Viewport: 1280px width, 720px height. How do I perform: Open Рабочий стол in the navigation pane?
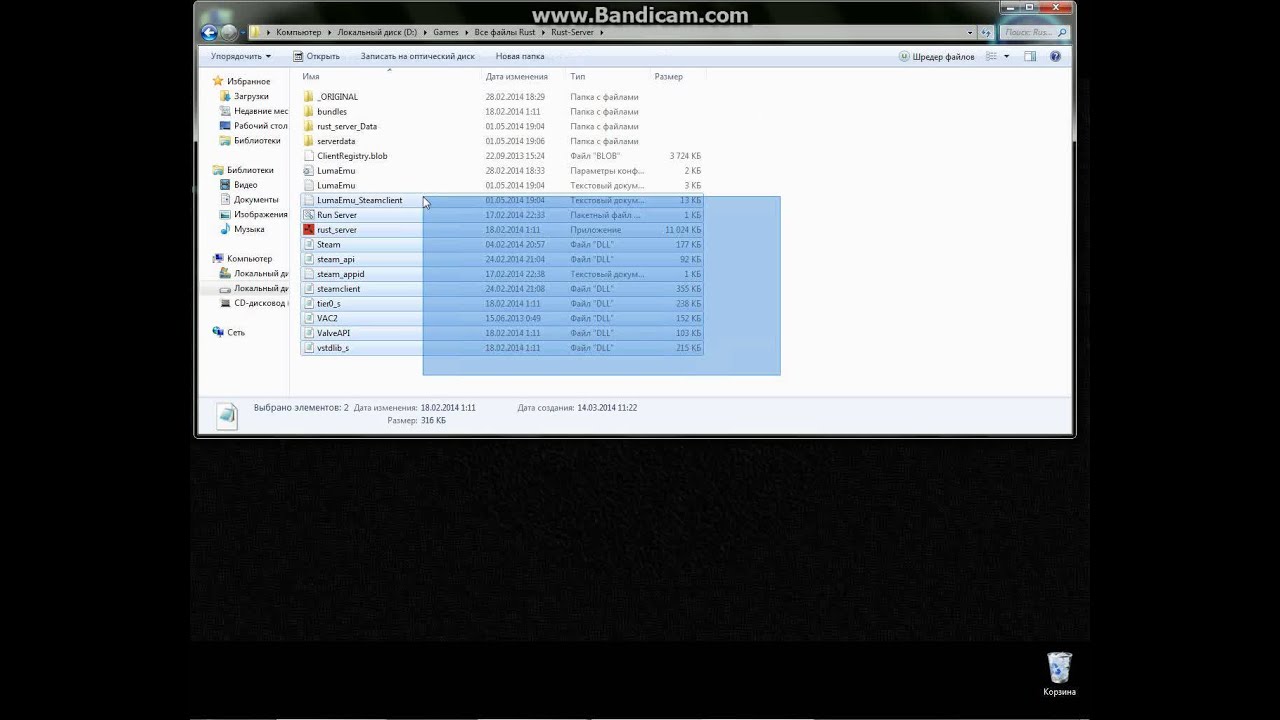261,126
